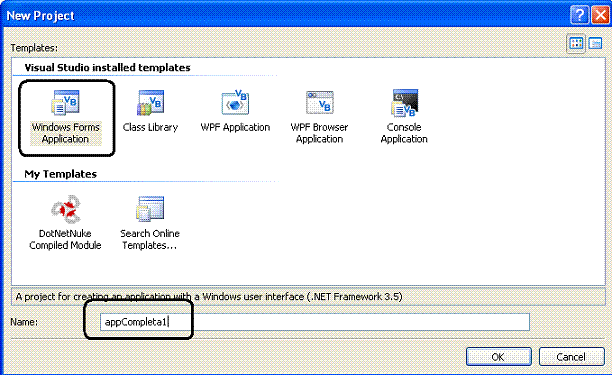Click the 'Templates:' label
The image size is (612, 375).
pos(34,48)
